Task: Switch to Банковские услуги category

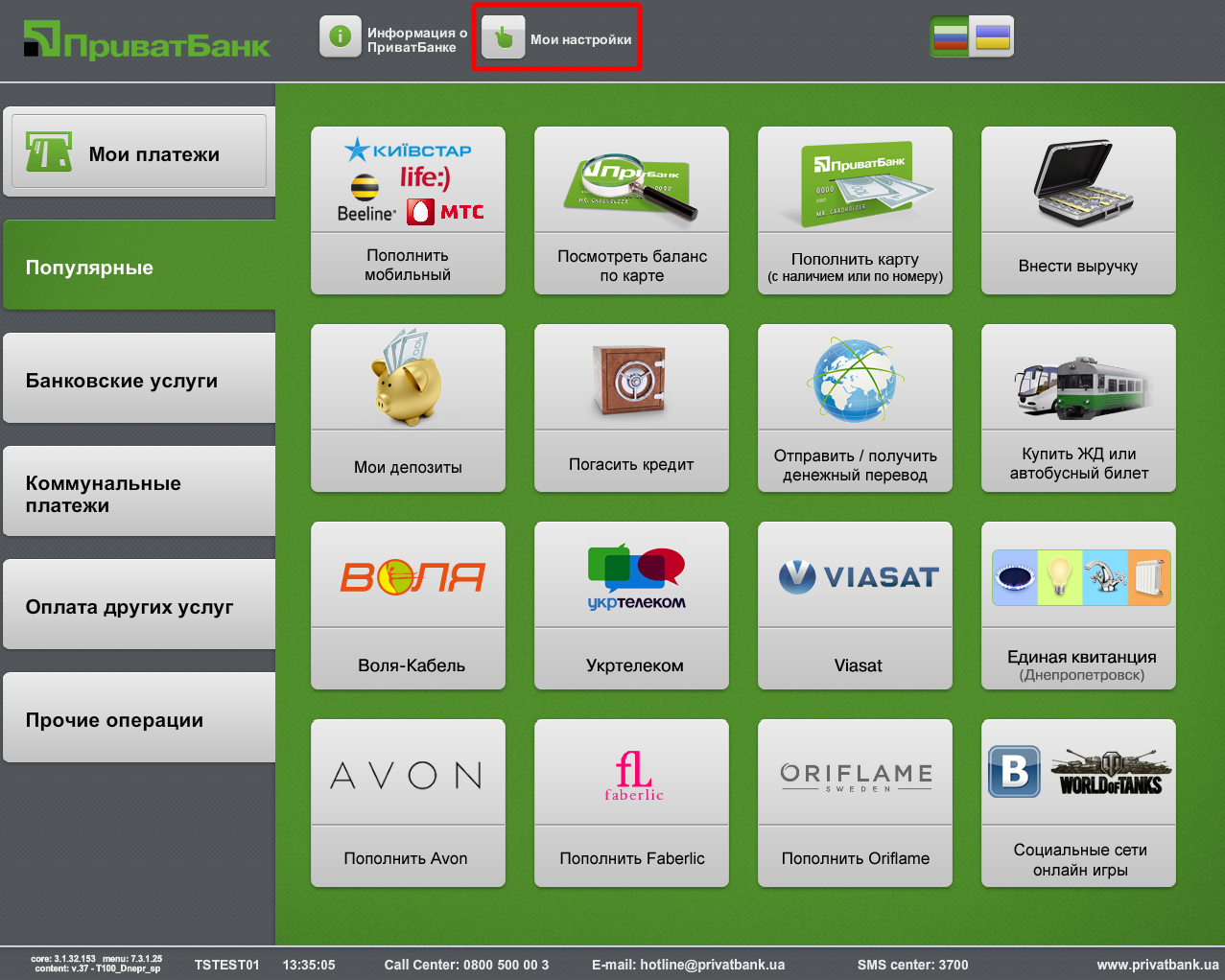Action: click(x=139, y=378)
